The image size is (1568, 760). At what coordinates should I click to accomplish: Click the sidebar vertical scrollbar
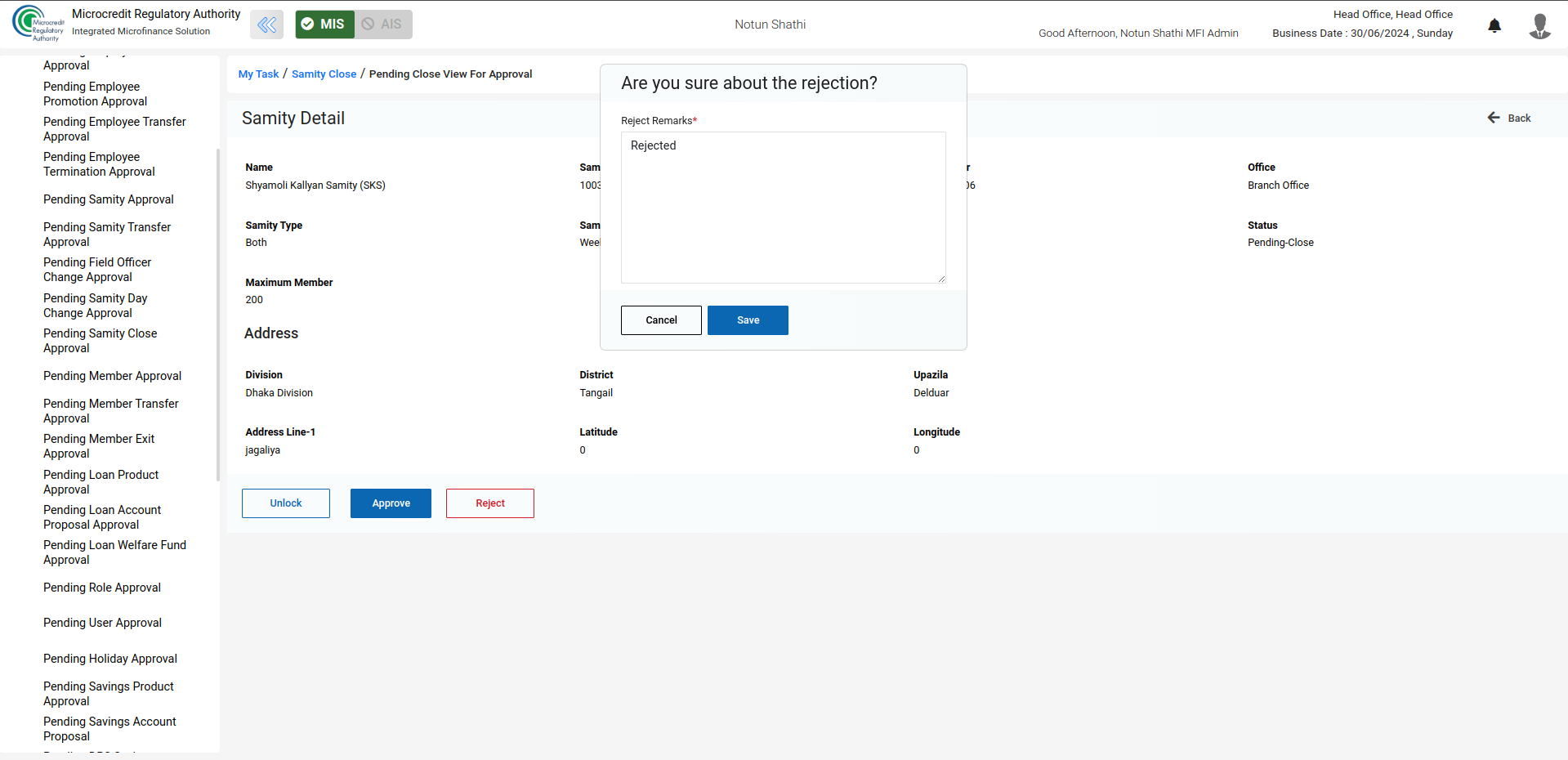(217, 315)
